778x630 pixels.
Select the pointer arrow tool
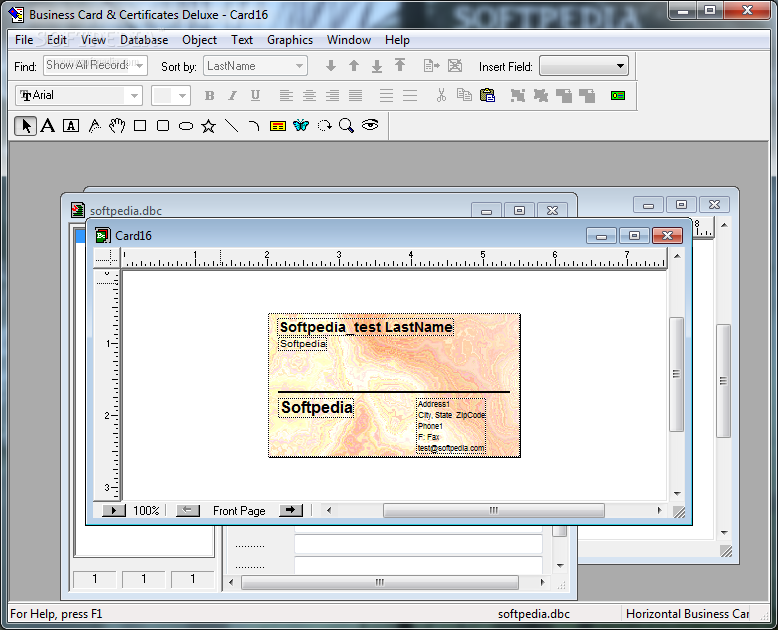click(25, 126)
